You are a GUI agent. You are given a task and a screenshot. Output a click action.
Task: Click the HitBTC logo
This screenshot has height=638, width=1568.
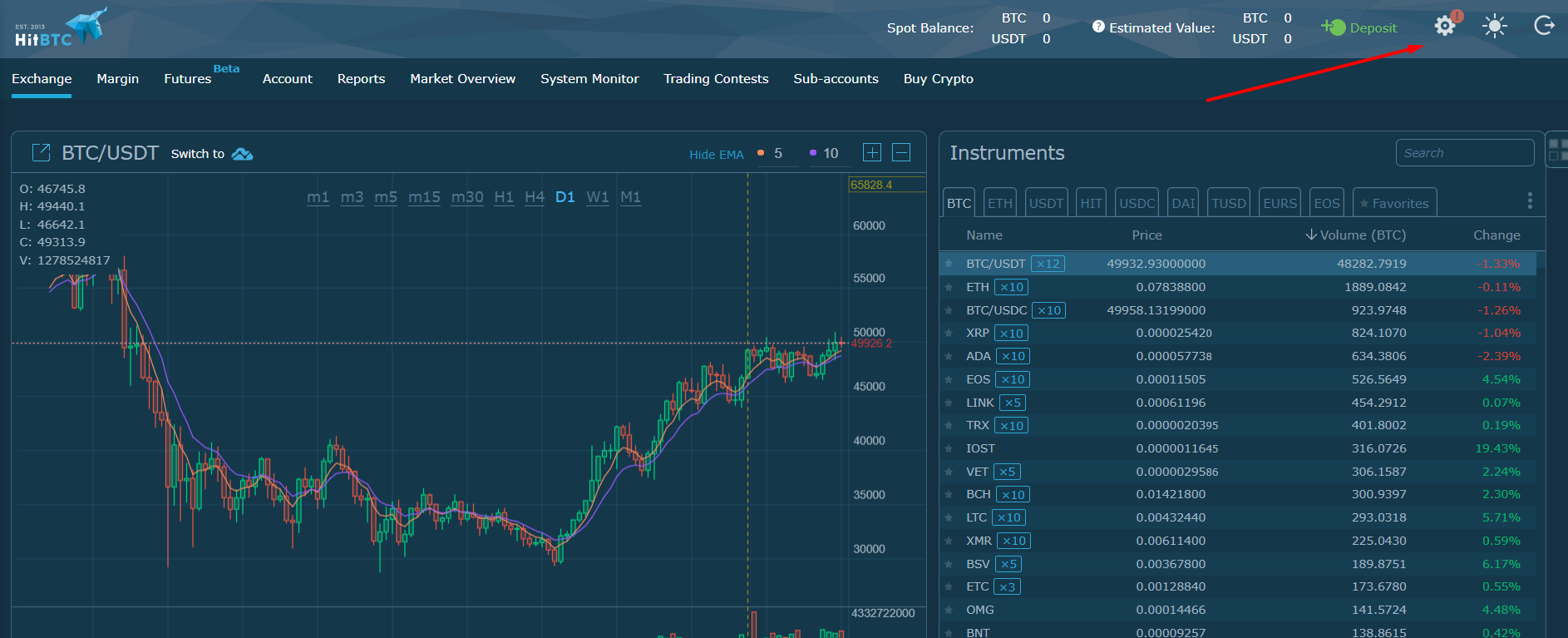click(x=61, y=27)
